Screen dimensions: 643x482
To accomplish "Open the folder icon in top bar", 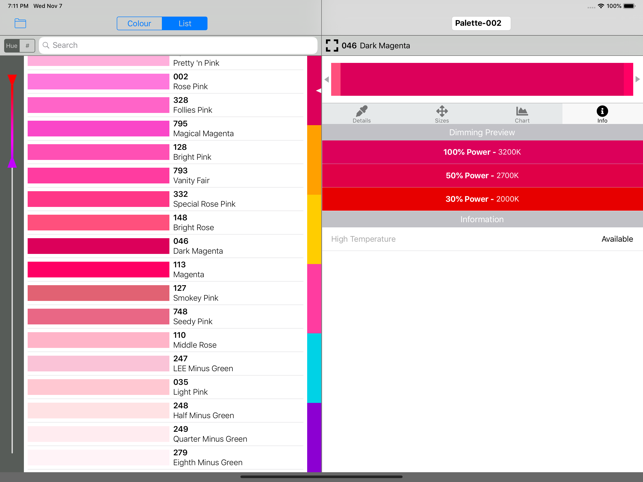I will tap(20, 23).
